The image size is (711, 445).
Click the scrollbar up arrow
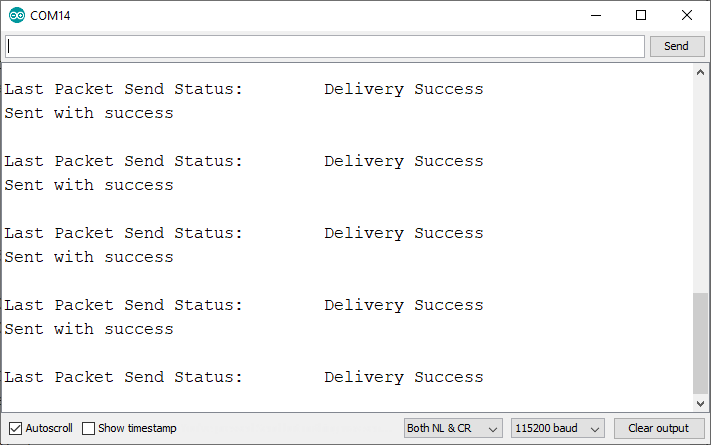pos(701,74)
